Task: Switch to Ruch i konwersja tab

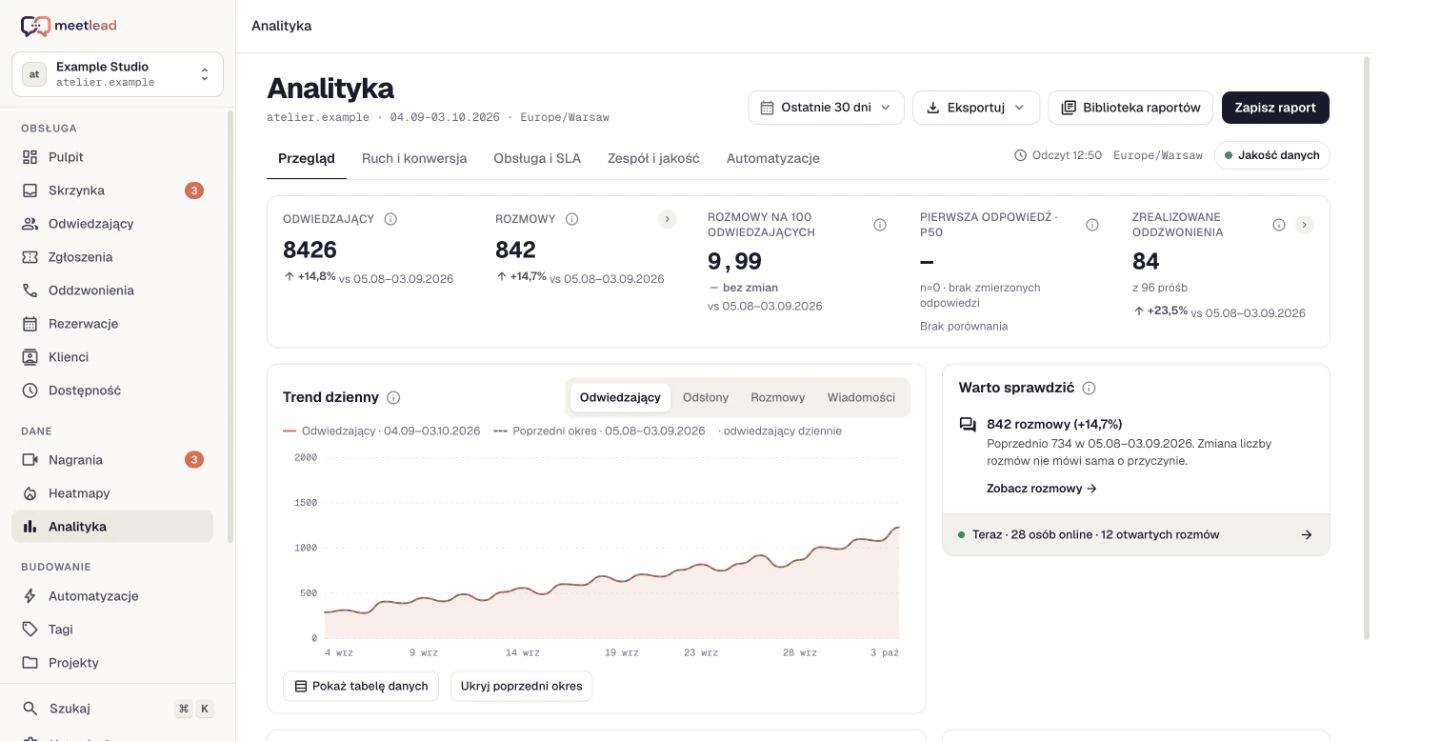Action: [414, 158]
